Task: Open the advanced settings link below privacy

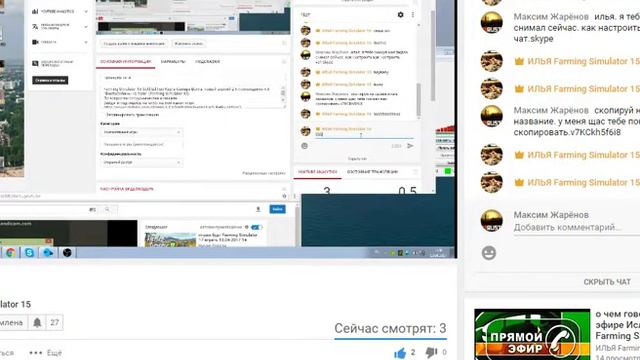Action: (x=263, y=173)
